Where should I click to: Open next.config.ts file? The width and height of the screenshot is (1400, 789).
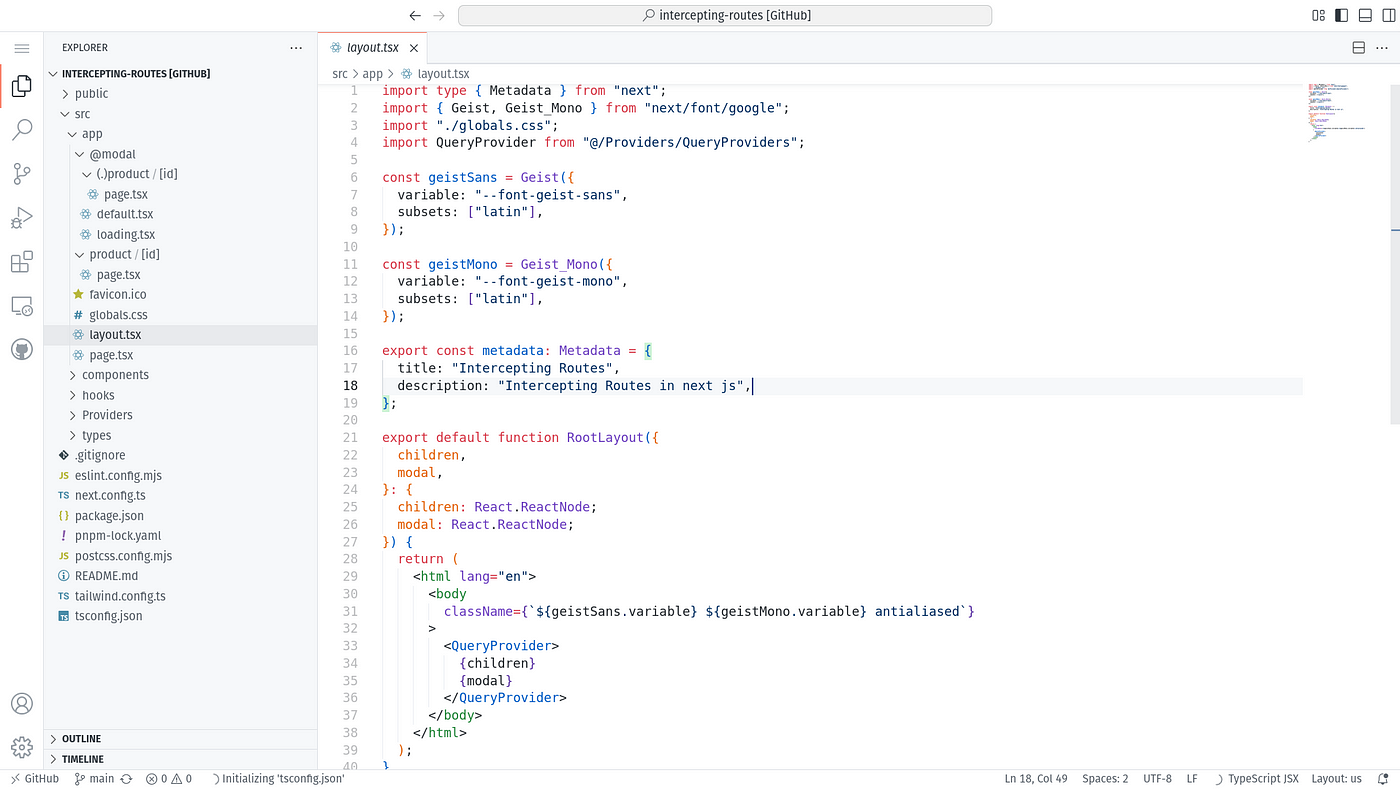pos(181,495)
